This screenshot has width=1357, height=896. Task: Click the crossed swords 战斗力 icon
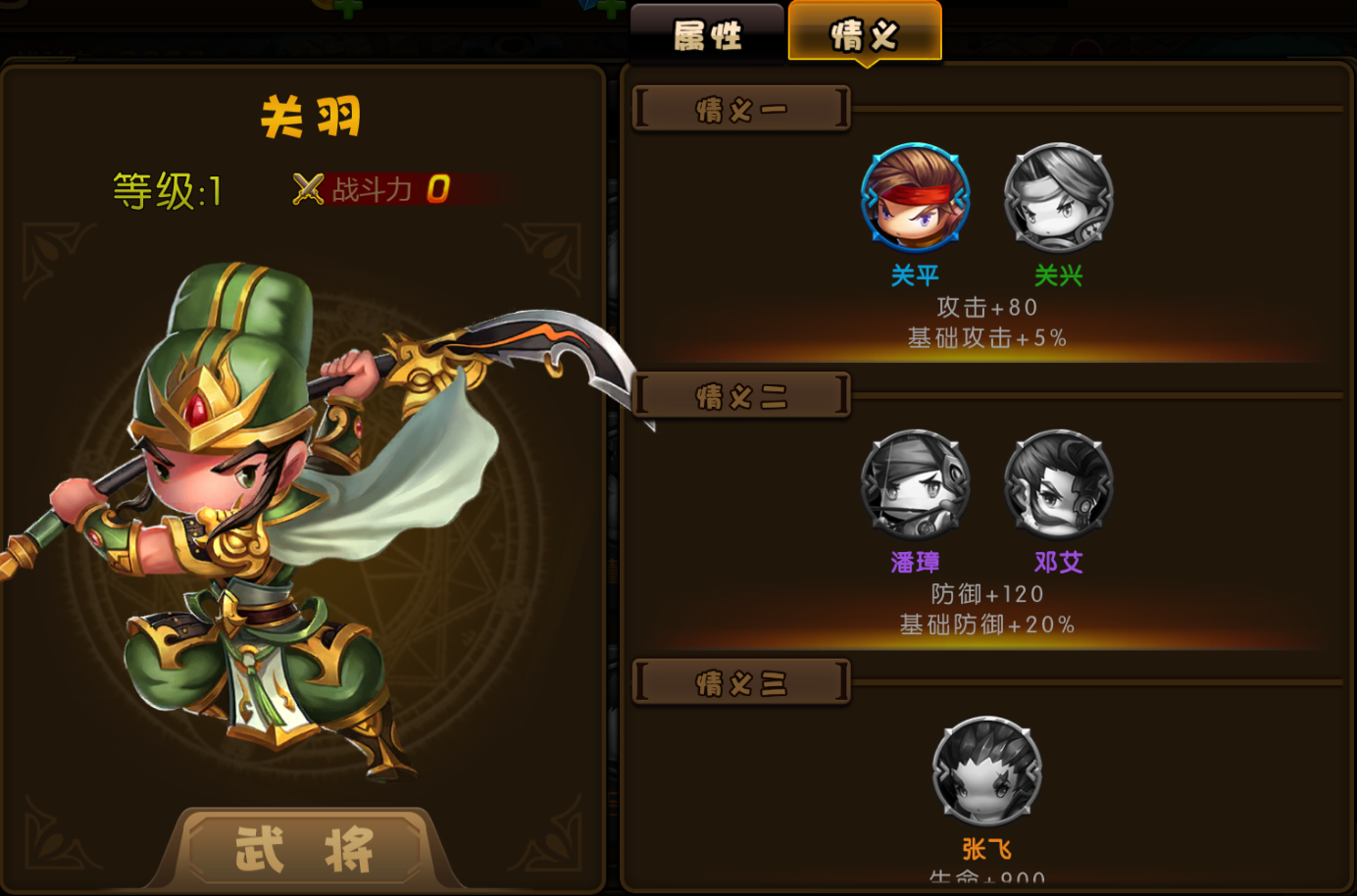(308, 188)
